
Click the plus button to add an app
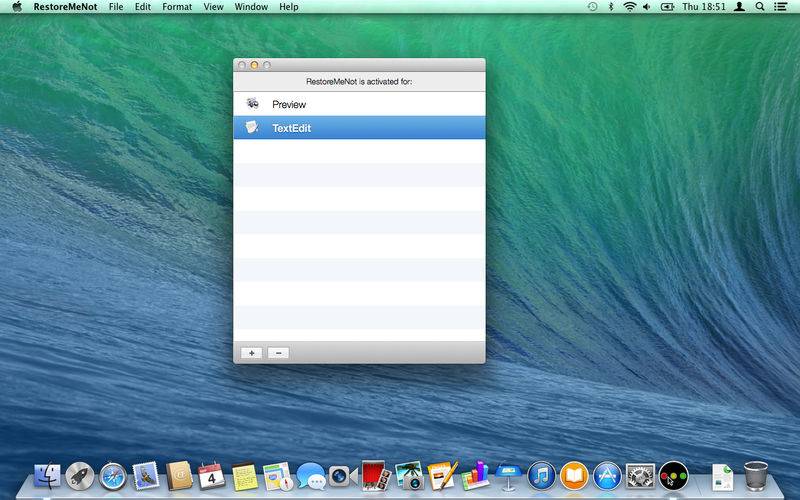coord(252,353)
